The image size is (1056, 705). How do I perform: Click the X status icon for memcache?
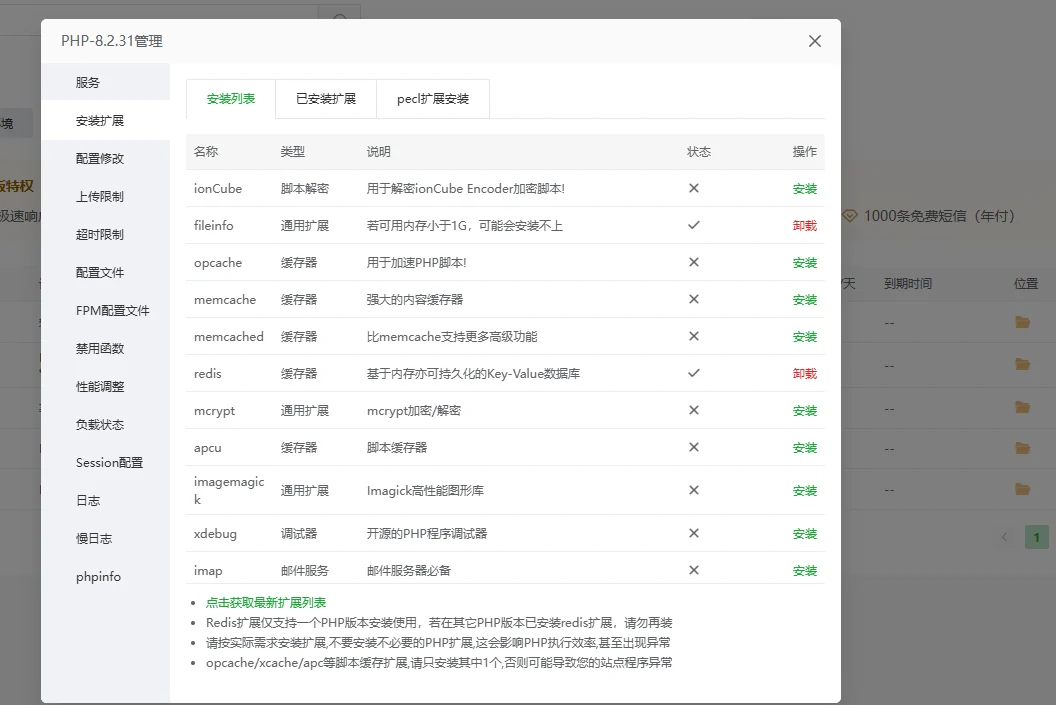[x=694, y=299]
